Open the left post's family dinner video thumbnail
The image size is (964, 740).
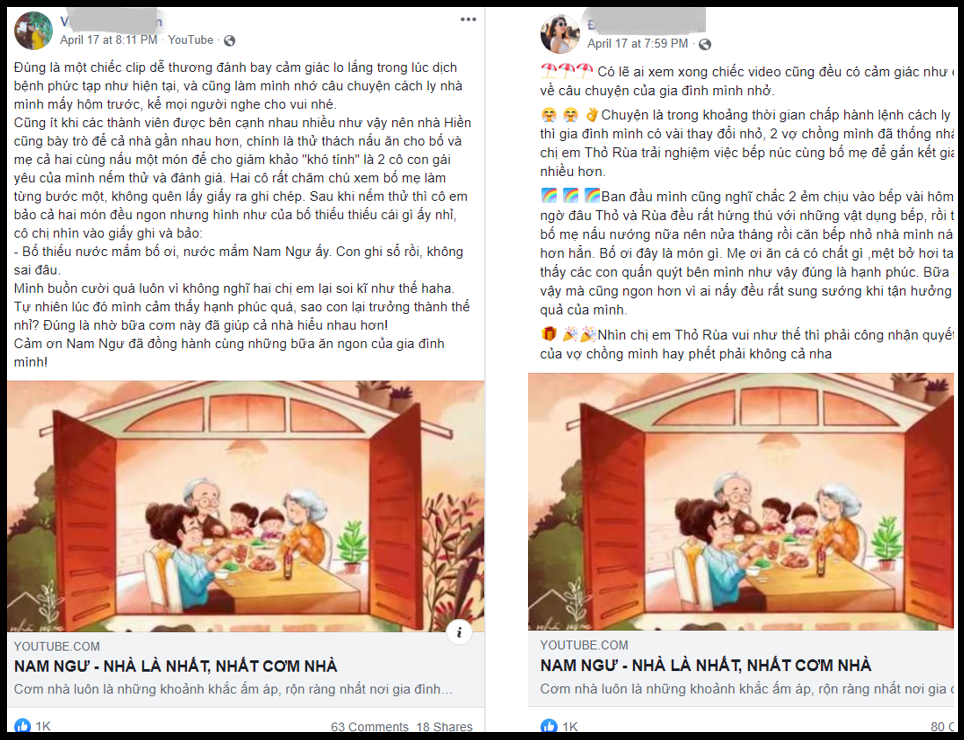pos(246,506)
